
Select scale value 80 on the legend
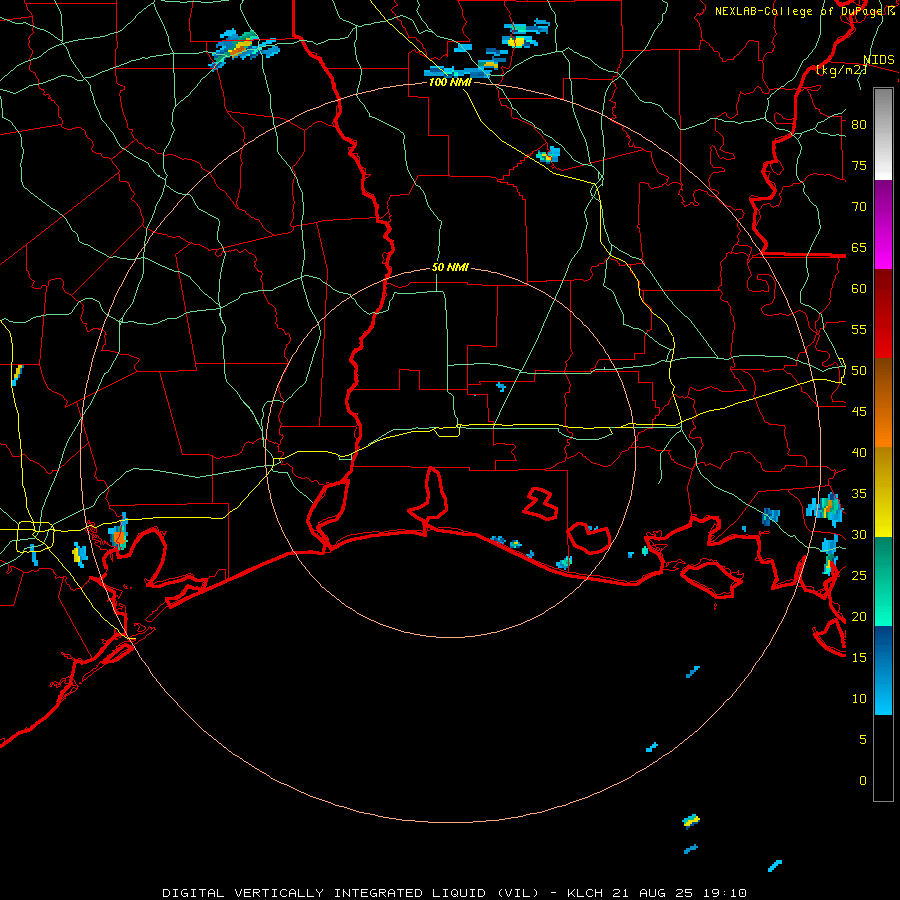[x=859, y=125]
